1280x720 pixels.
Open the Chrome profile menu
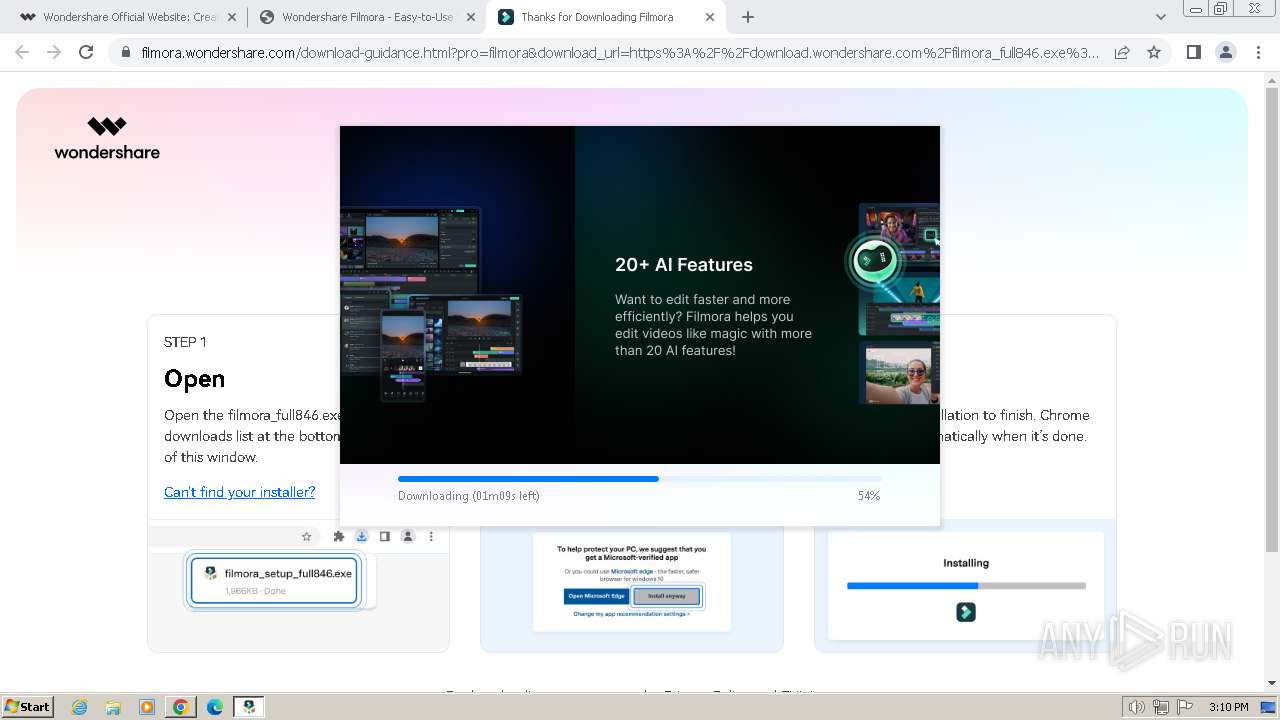[x=1225, y=53]
